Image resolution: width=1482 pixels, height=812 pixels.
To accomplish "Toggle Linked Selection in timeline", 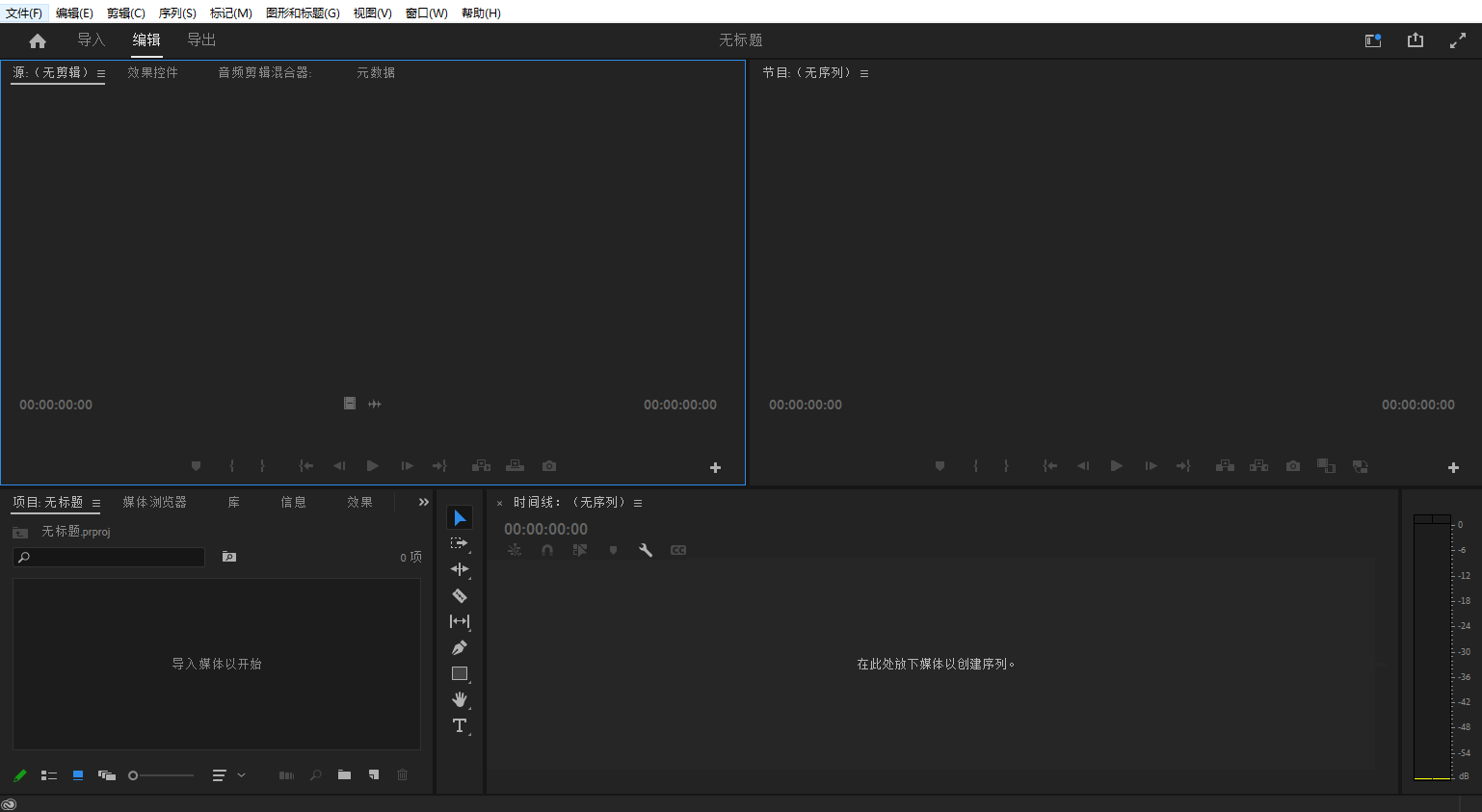I will [x=580, y=550].
